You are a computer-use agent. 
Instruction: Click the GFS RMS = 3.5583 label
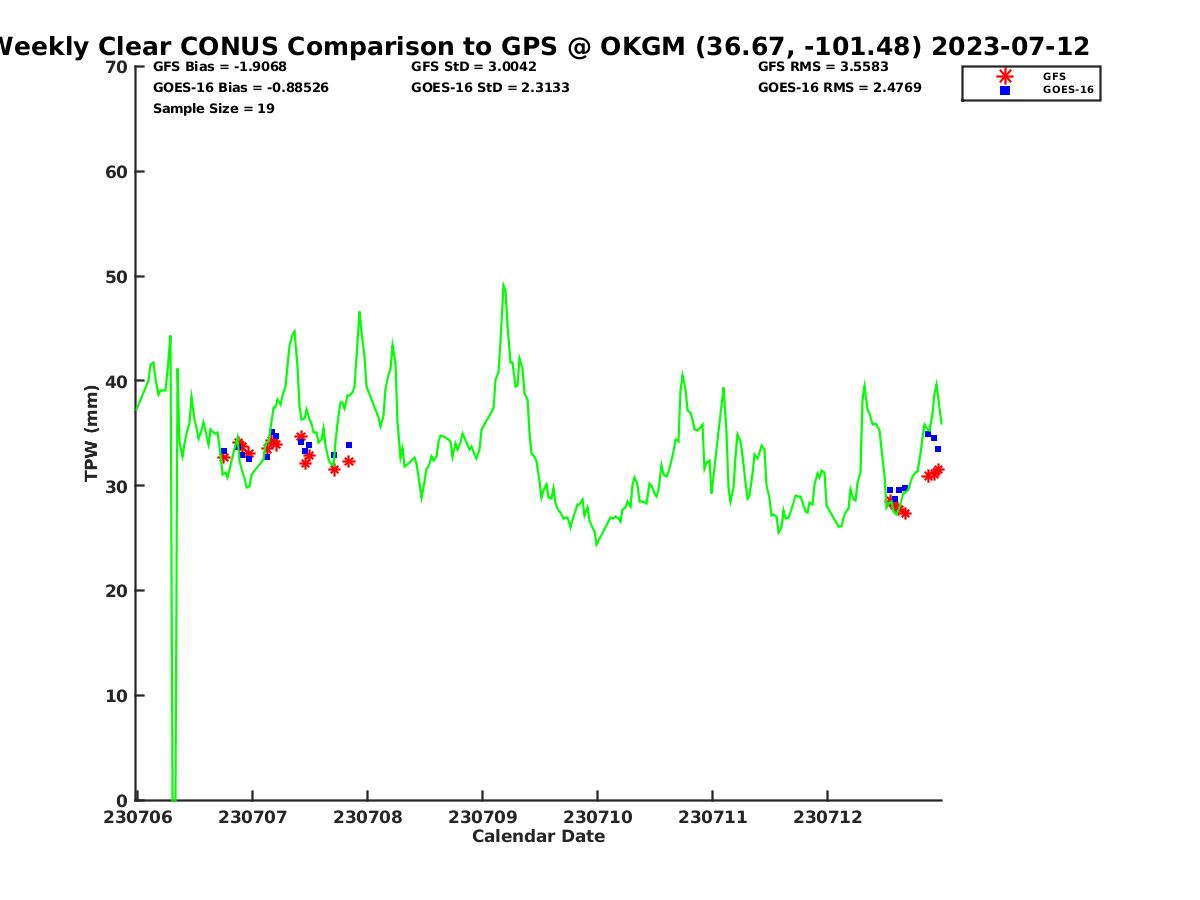[x=823, y=67]
